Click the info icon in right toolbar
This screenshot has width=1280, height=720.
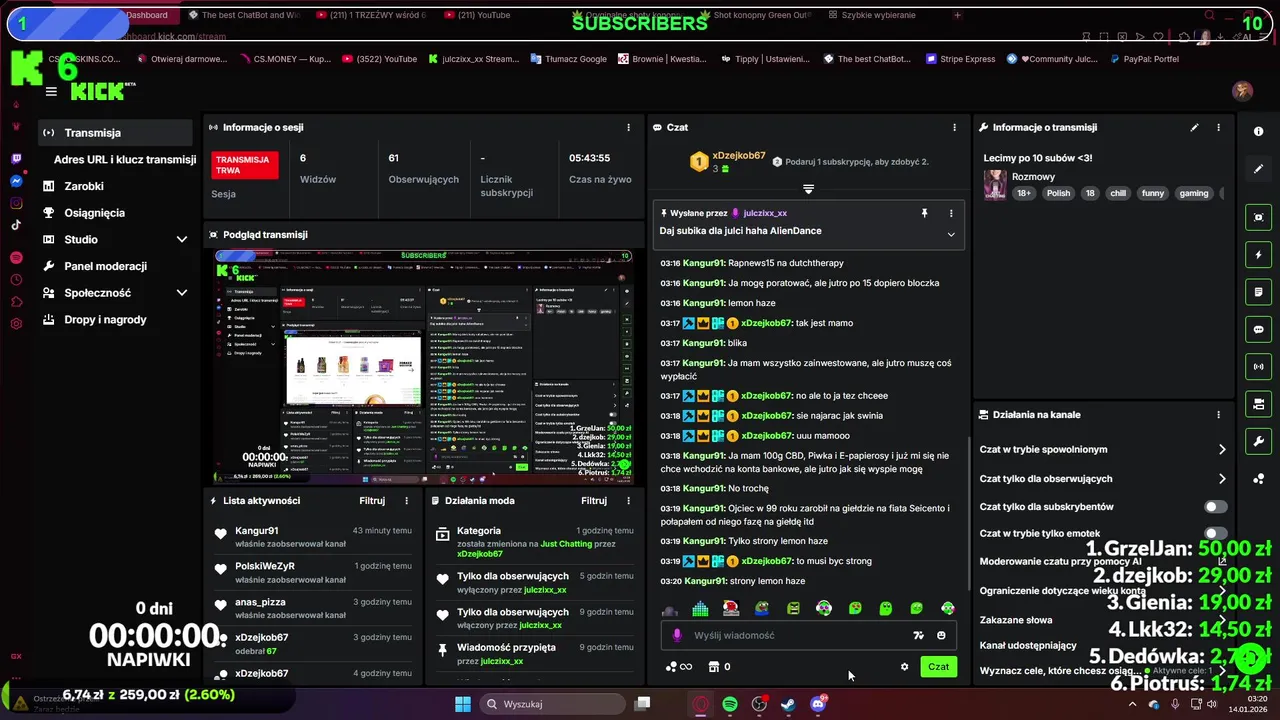1259,131
